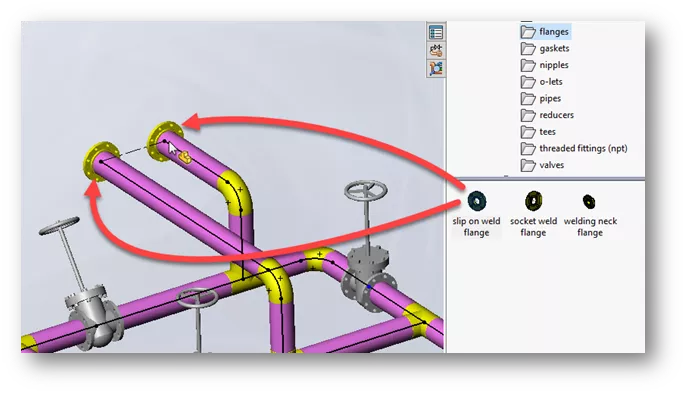Click the handwheel of the bottom-left gate valve
The height and width of the screenshot is (395, 687).
tap(59, 226)
